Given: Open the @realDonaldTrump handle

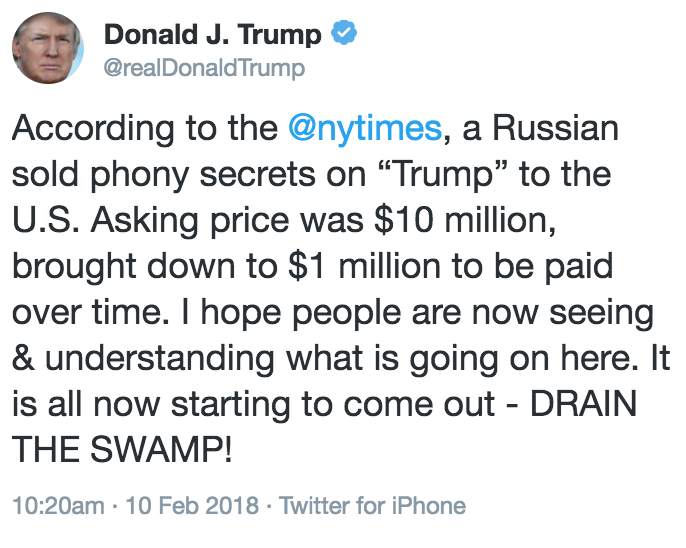Looking at the screenshot, I should point(204,68).
